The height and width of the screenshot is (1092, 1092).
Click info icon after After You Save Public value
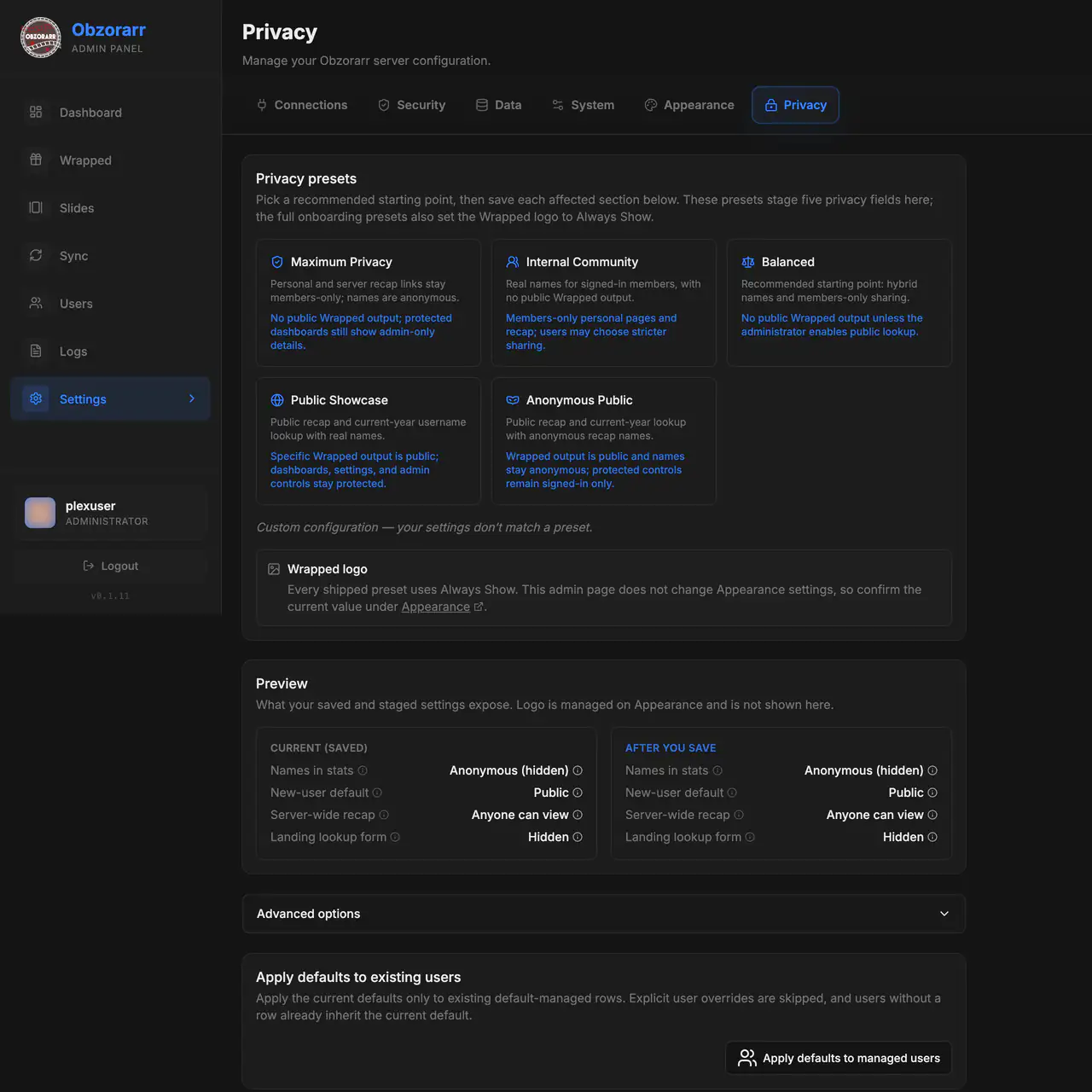[x=932, y=793]
